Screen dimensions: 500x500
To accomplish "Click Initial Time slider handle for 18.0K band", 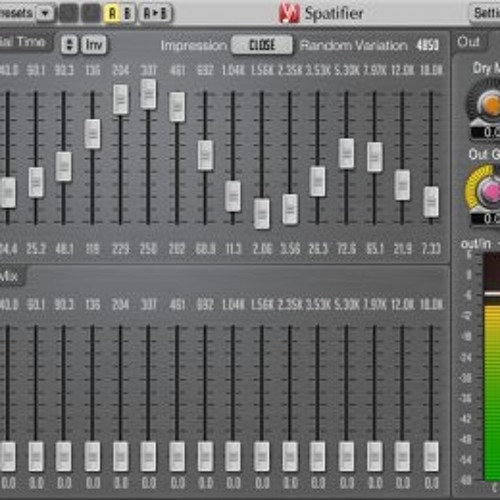I will (431, 202).
